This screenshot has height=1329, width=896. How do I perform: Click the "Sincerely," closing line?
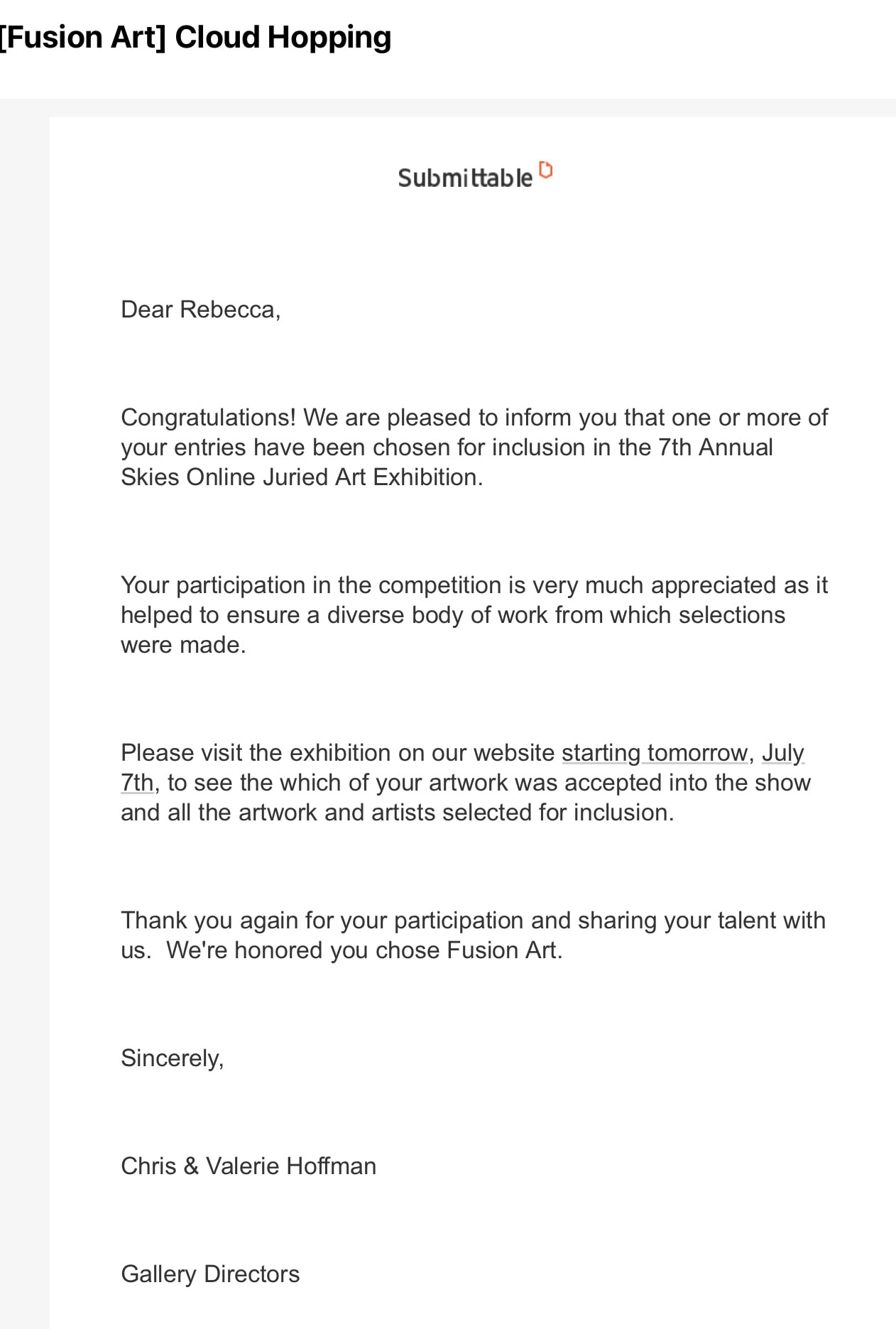(173, 1058)
